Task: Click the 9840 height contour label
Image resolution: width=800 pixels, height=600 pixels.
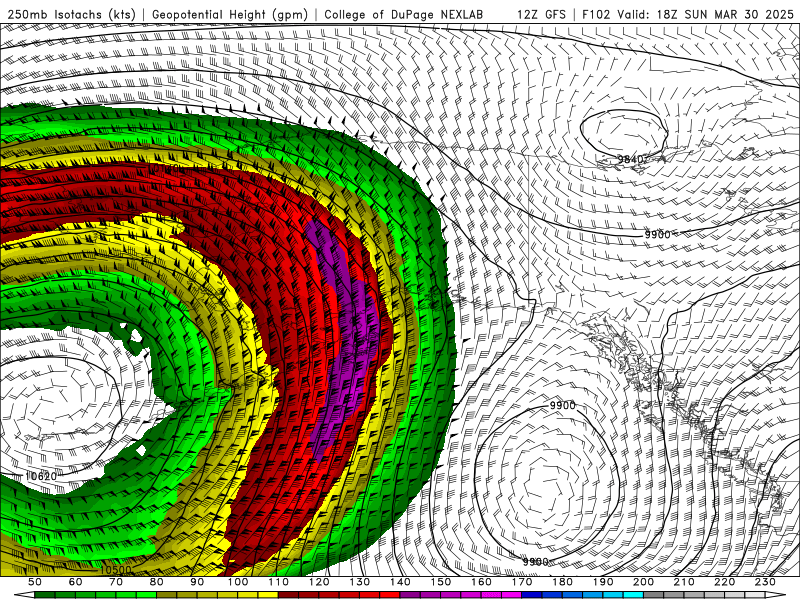Action: (x=631, y=160)
